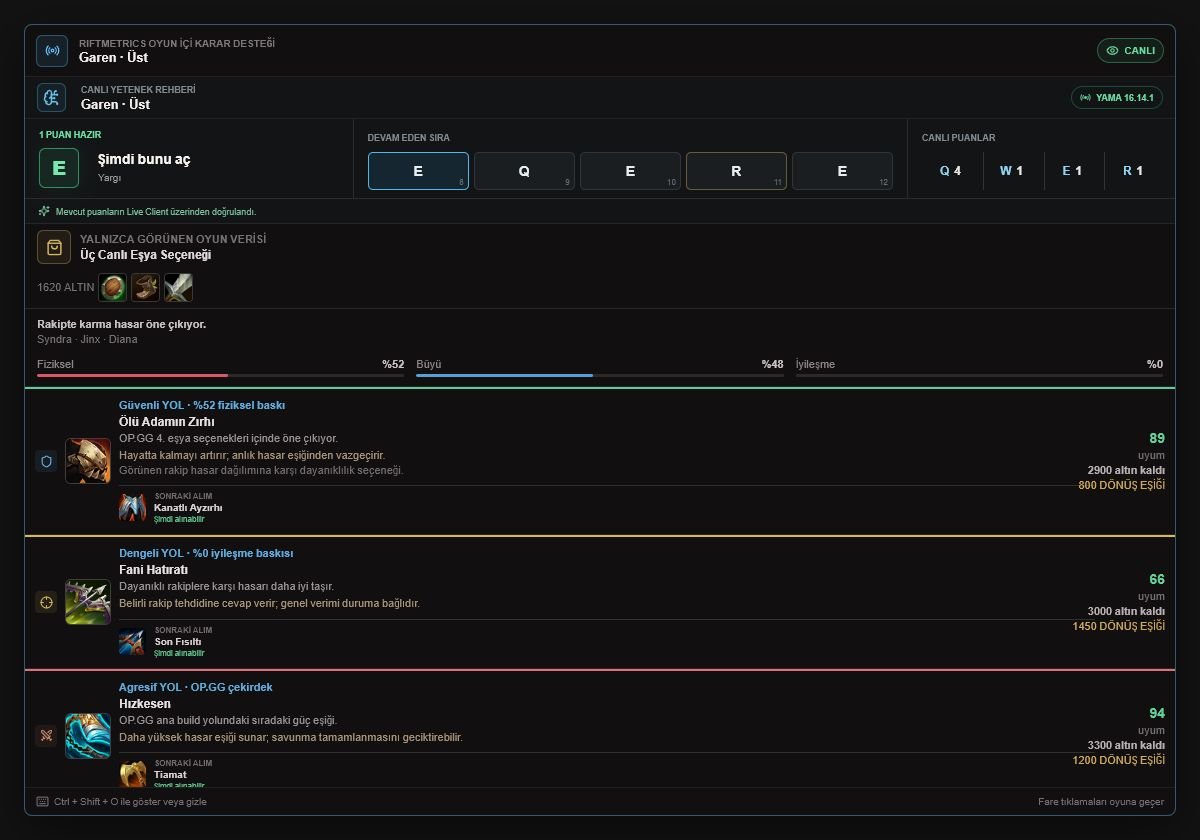This screenshot has width=1200, height=840.
Task: Click the Güvenli YOL %52 fiziksel baskı heading
Action: (202, 405)
